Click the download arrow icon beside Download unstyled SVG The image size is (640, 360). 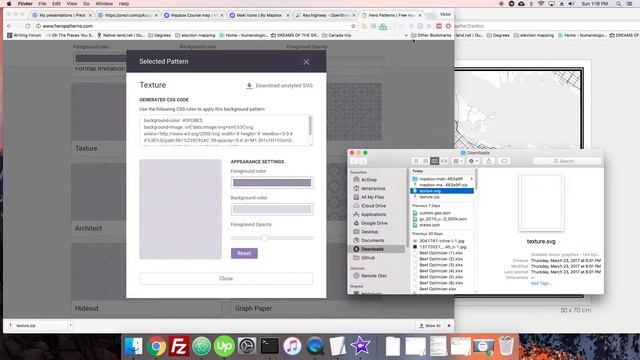coord(249,86)
